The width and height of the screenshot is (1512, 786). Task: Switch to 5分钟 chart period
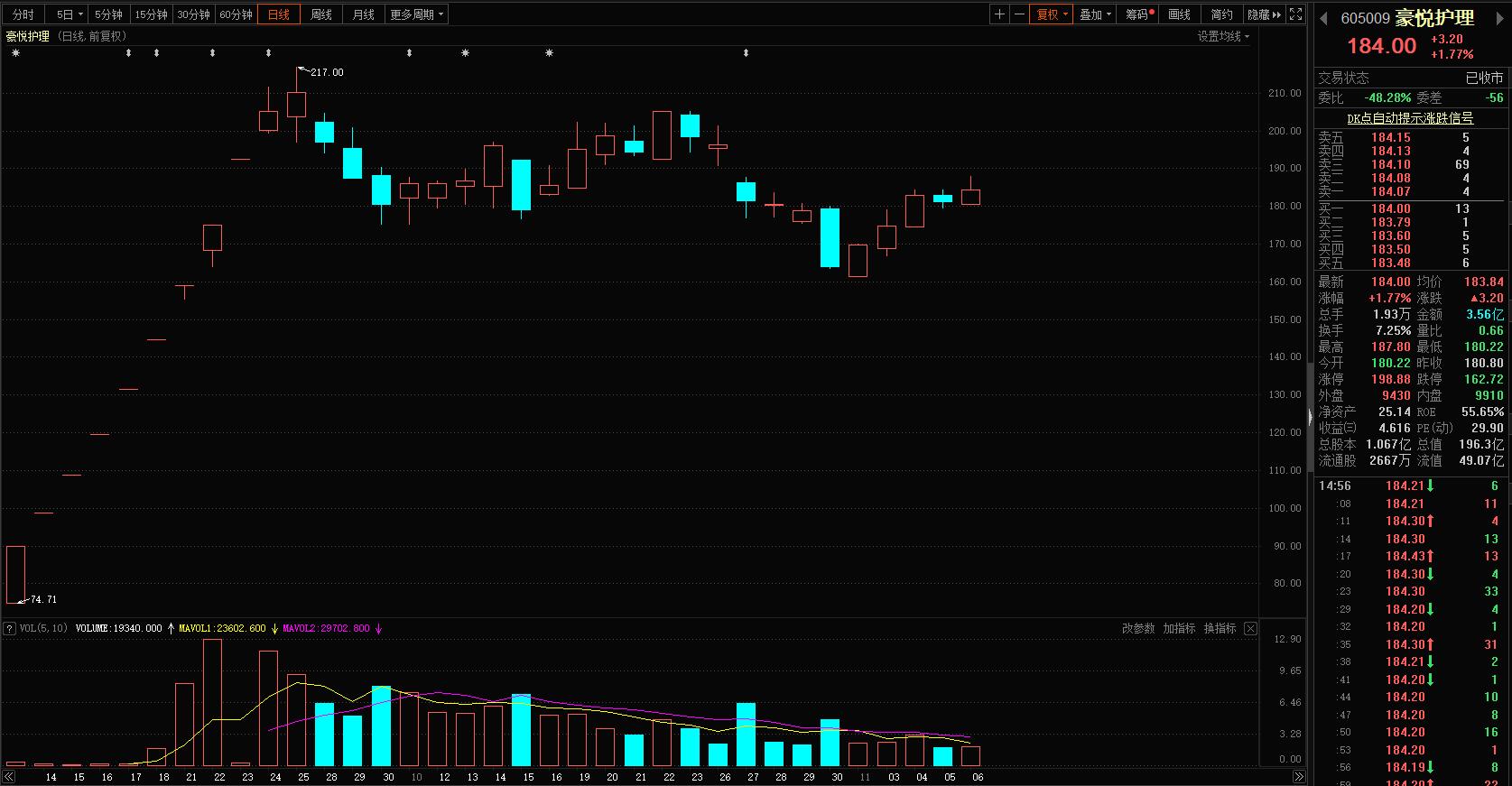pyautogui.click(x=108, y=14)
